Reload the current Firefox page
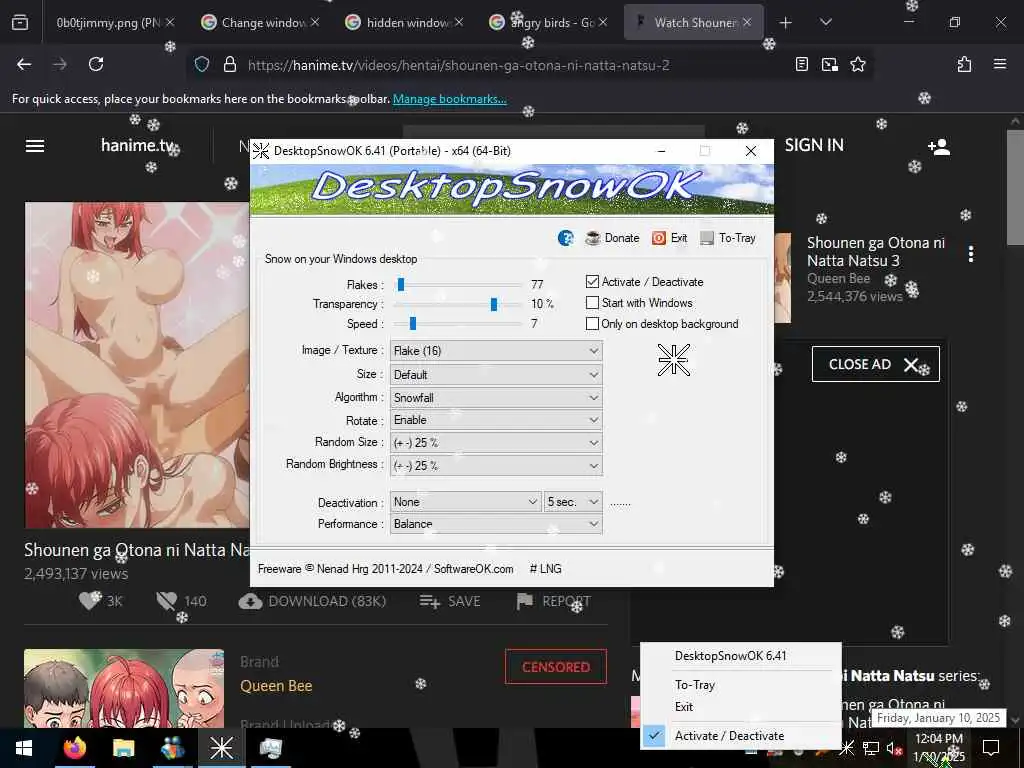1024x768 pixels. [x=96, y=64]
